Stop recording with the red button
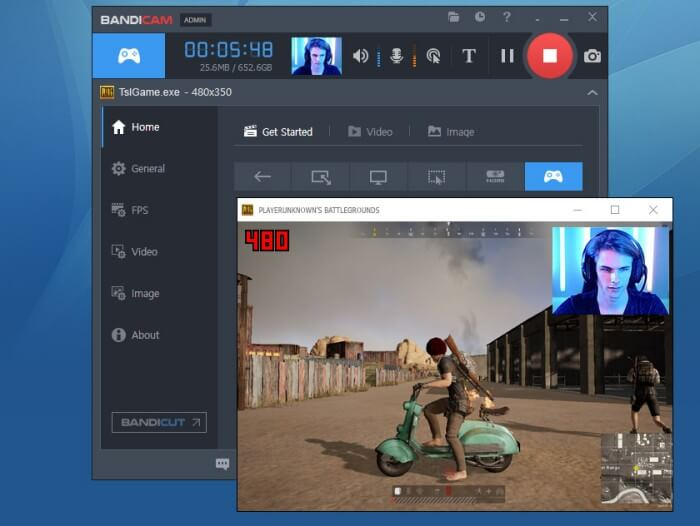Viewport: 700px width, 526px height. (550, 56)
